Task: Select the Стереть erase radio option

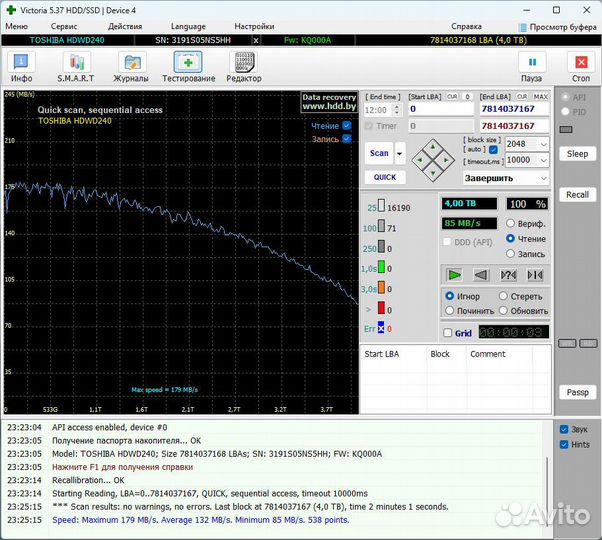Action: pos(503,296)
